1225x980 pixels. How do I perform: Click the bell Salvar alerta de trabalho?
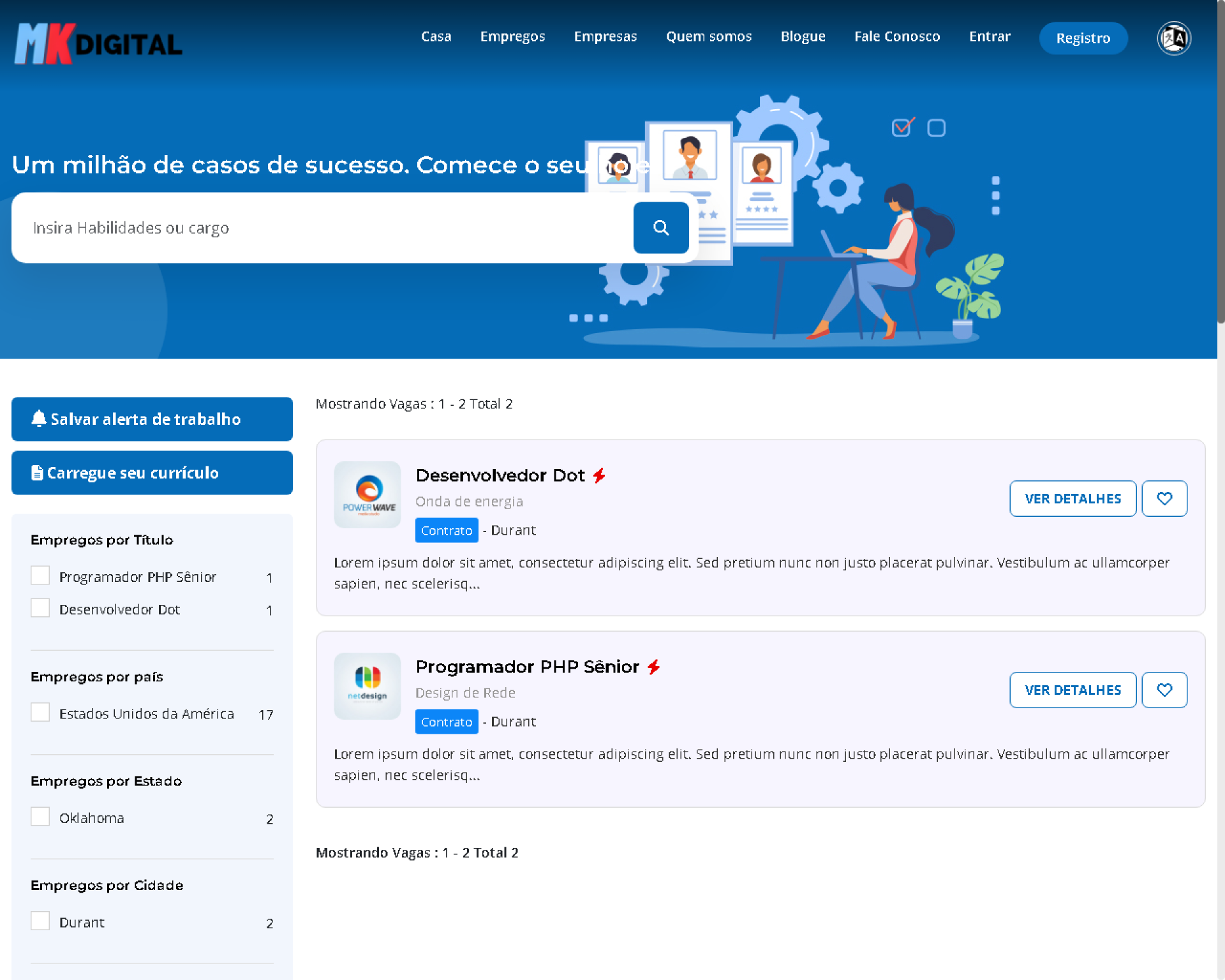pos(152,419)
